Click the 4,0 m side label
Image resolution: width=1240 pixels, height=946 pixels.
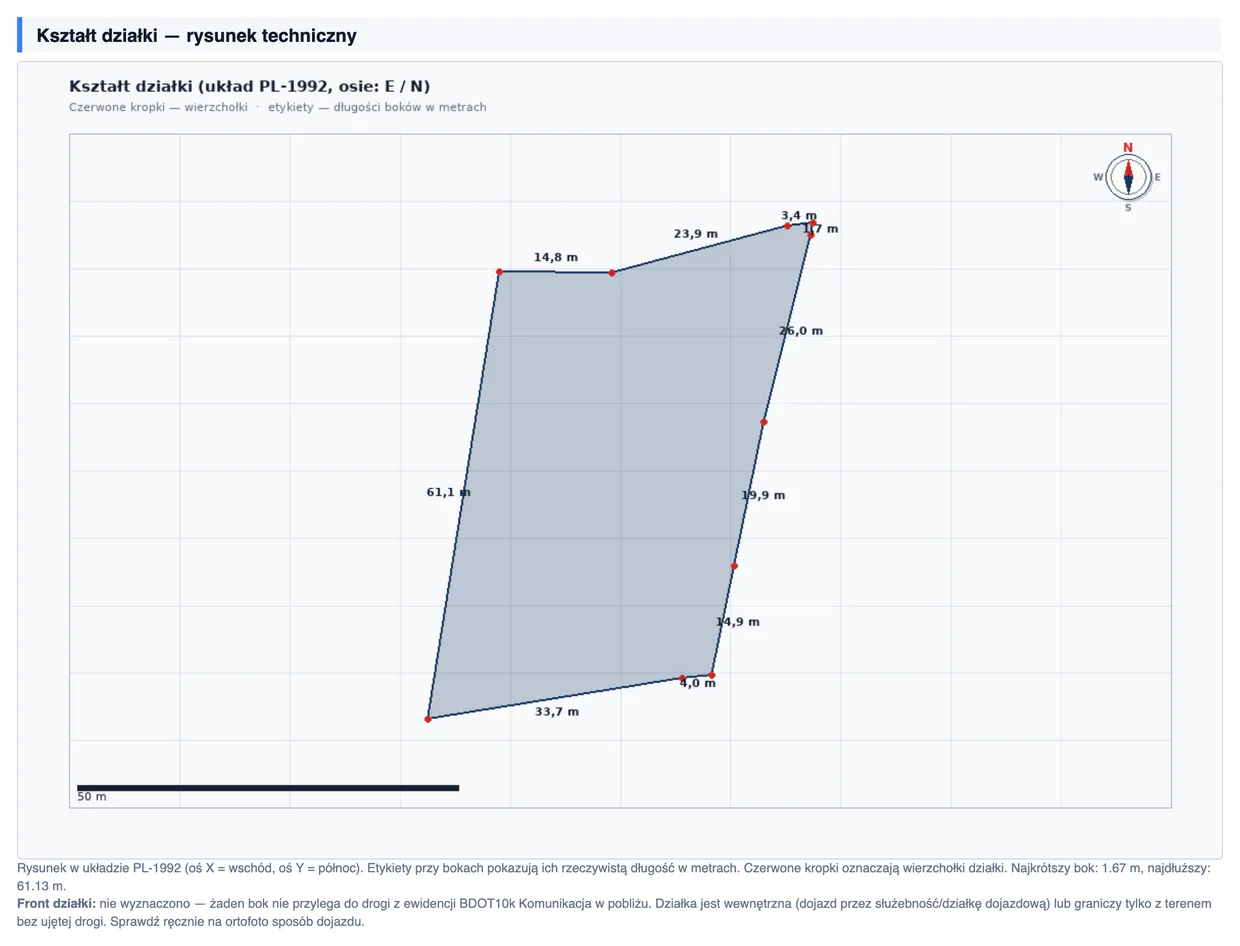point(697,685)
